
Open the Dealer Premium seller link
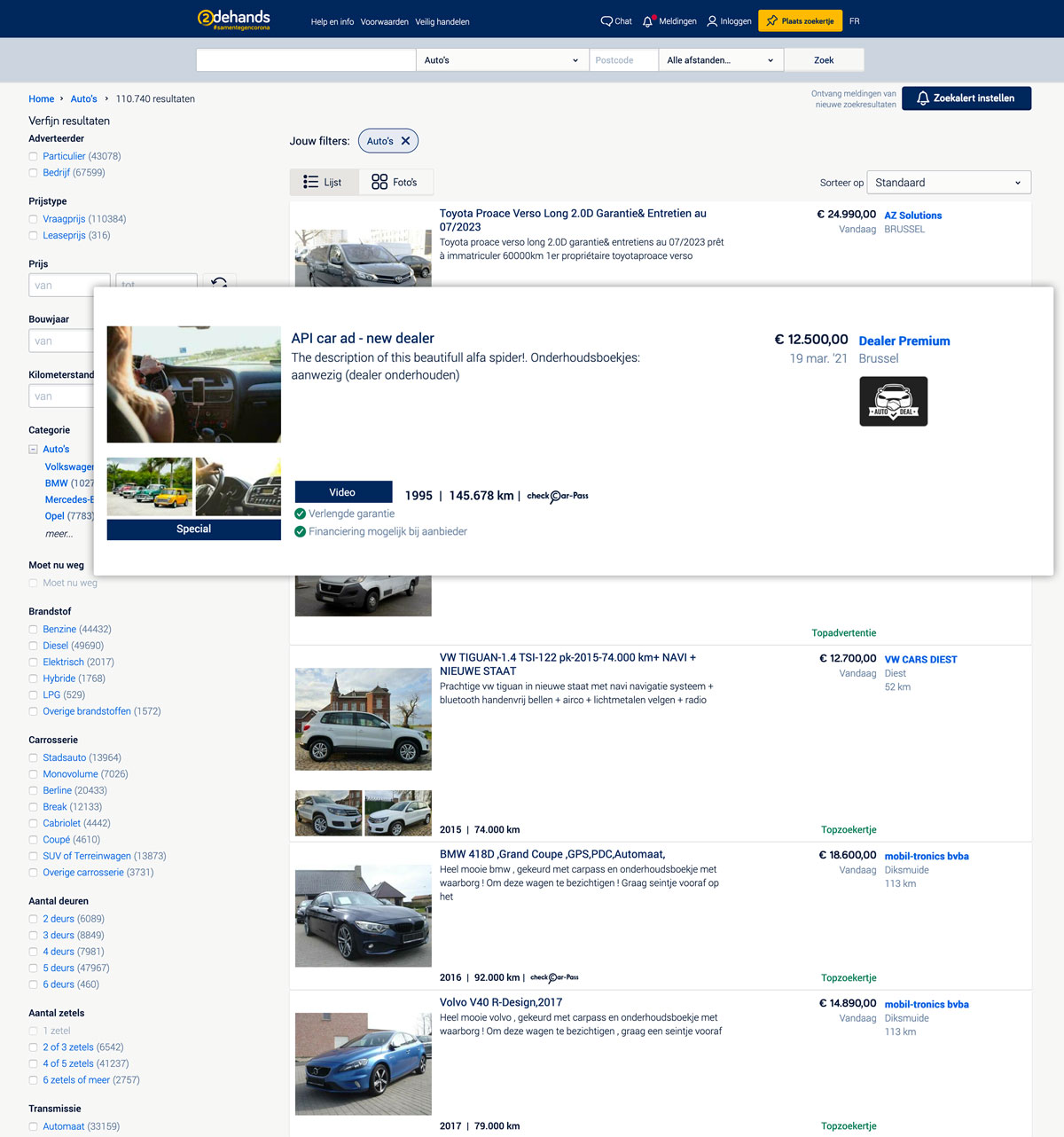point(904,341)
